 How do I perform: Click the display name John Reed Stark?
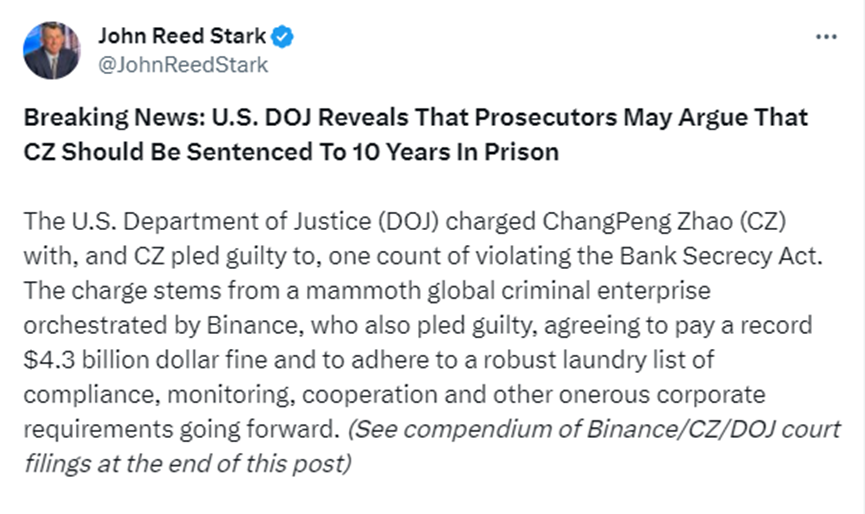pyautogui.click(x=182, y=37)
